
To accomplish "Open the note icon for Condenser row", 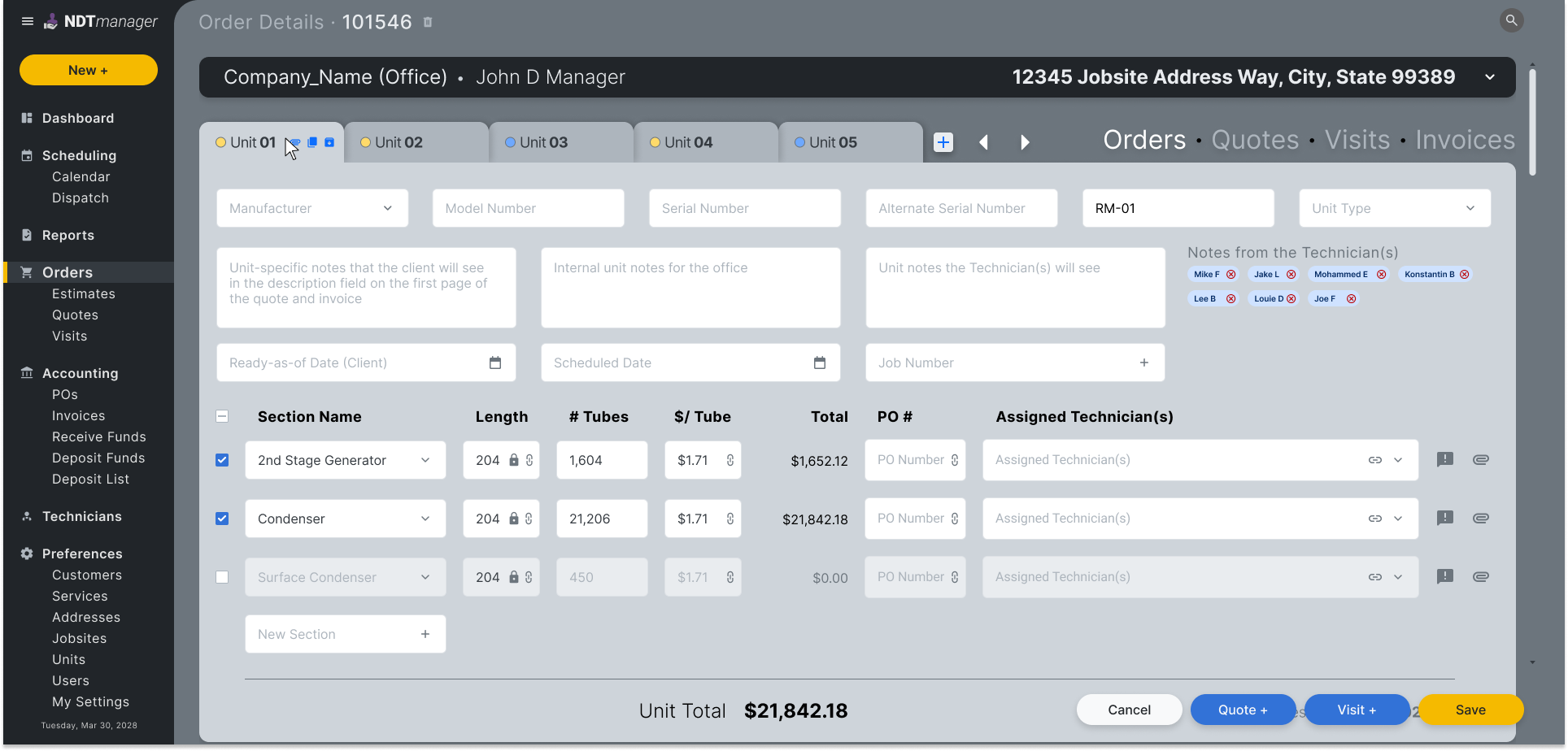I will 1445,518.
